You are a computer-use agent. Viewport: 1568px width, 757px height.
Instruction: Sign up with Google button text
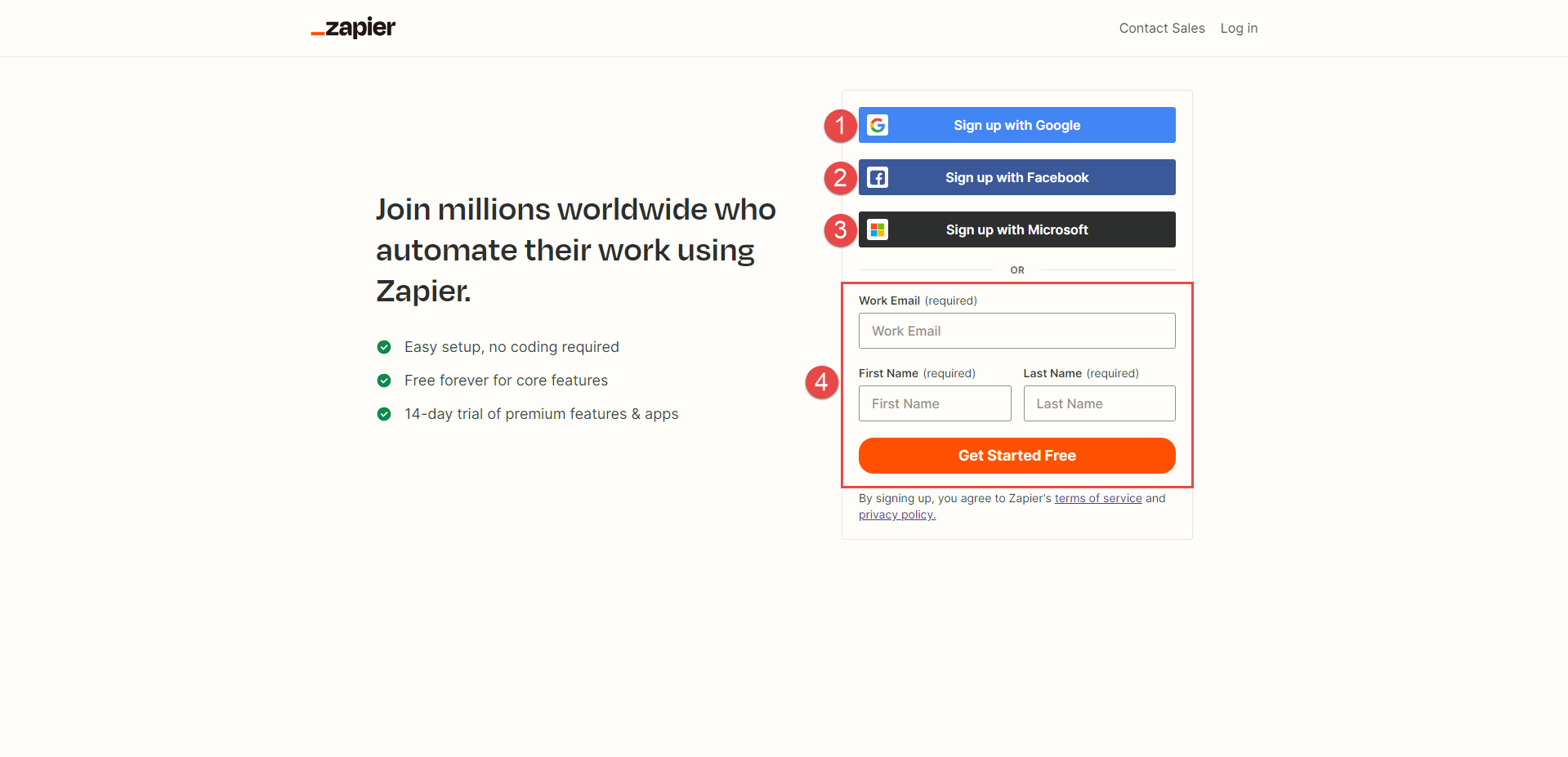tap(1016, 125)
